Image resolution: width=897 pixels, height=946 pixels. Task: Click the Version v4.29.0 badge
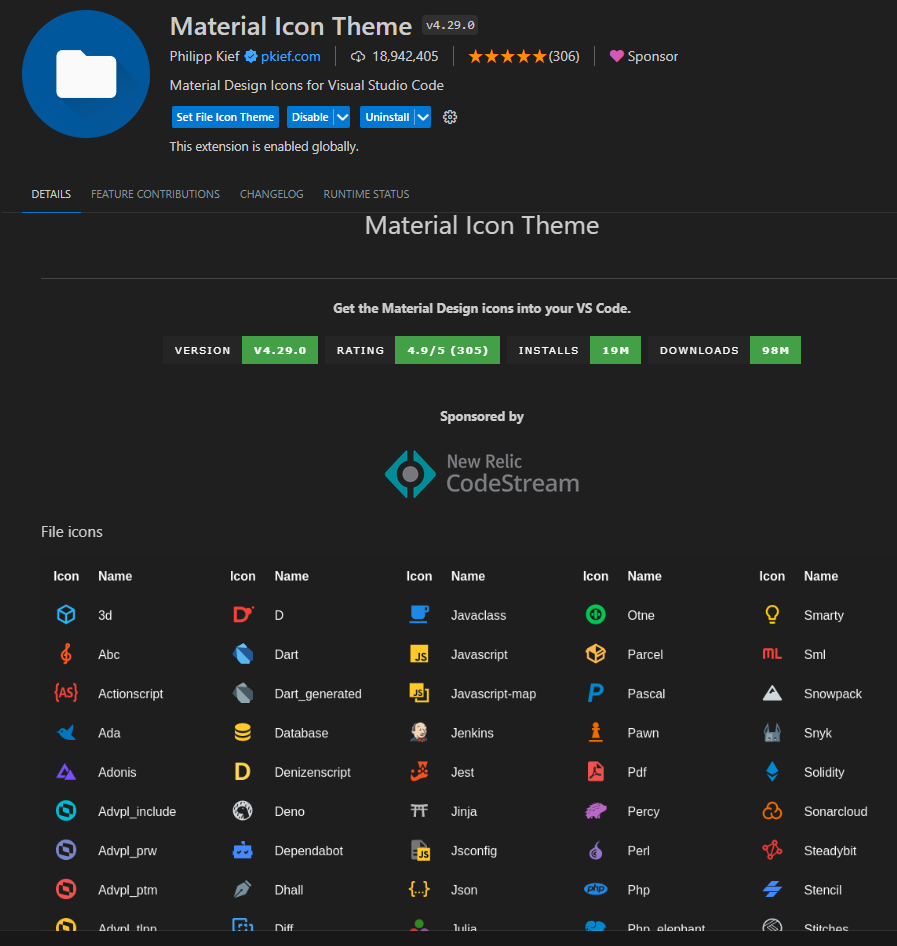pyautogui.click(x=240, y=350)
